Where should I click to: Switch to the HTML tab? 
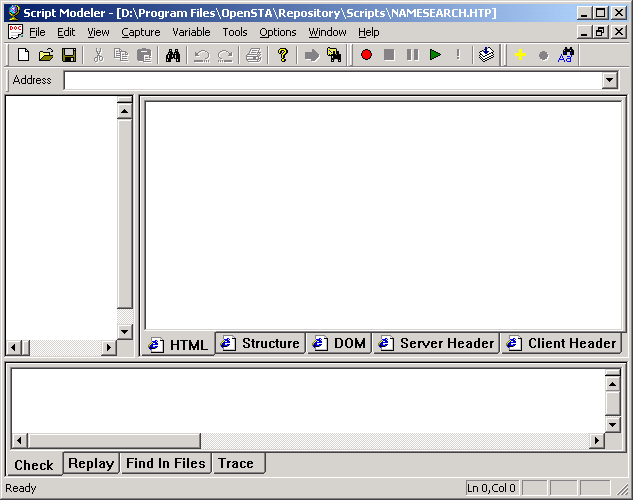(x=178, y=345)
